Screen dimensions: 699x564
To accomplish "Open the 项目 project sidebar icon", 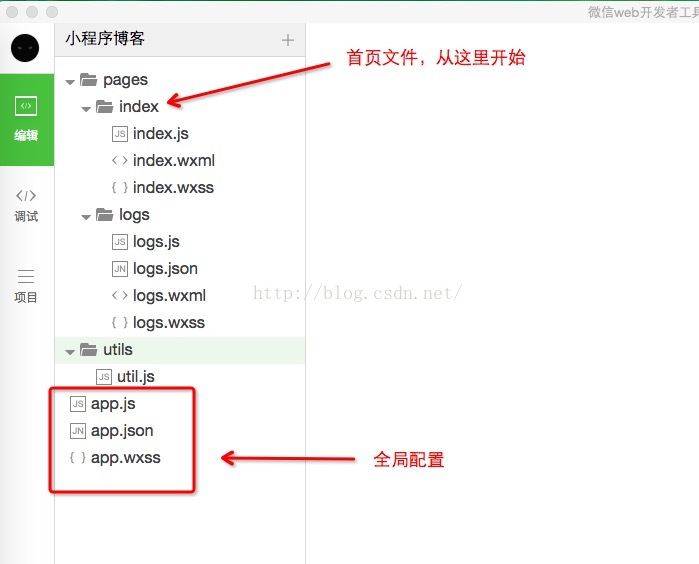I will 27,285.
